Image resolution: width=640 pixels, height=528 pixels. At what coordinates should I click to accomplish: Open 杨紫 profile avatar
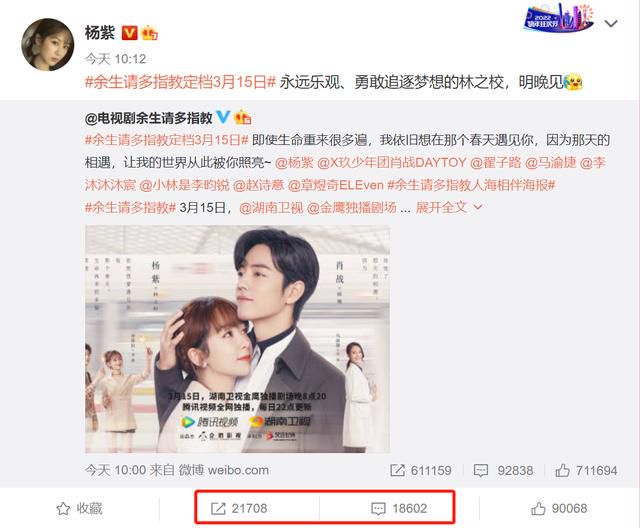tap(48, 44)
